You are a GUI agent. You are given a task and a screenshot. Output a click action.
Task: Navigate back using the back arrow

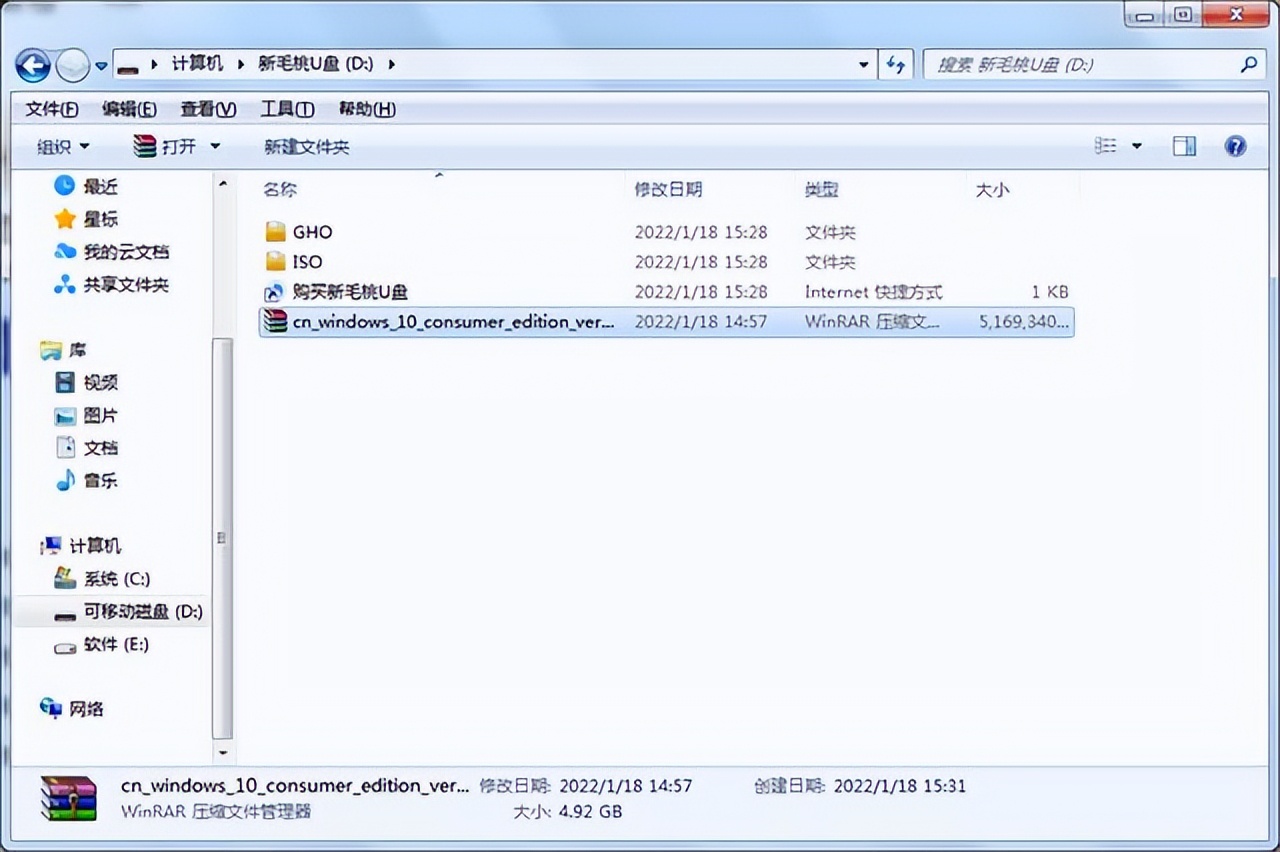[33, 65]
